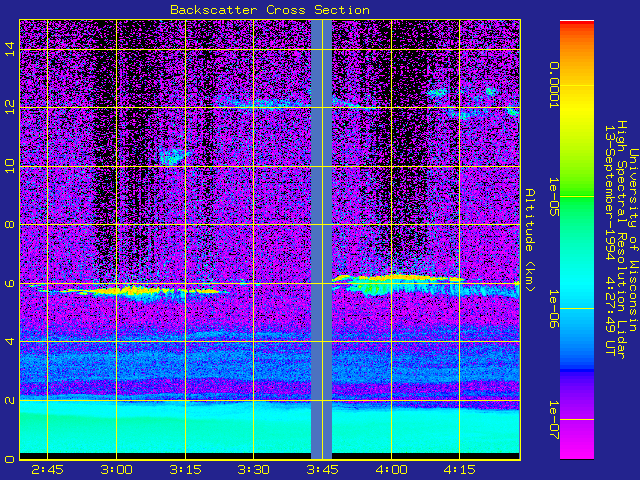Click the 4:00 time axis label
Image resolution: width=640 pixels, height=480 pixels.
(391, 470)
